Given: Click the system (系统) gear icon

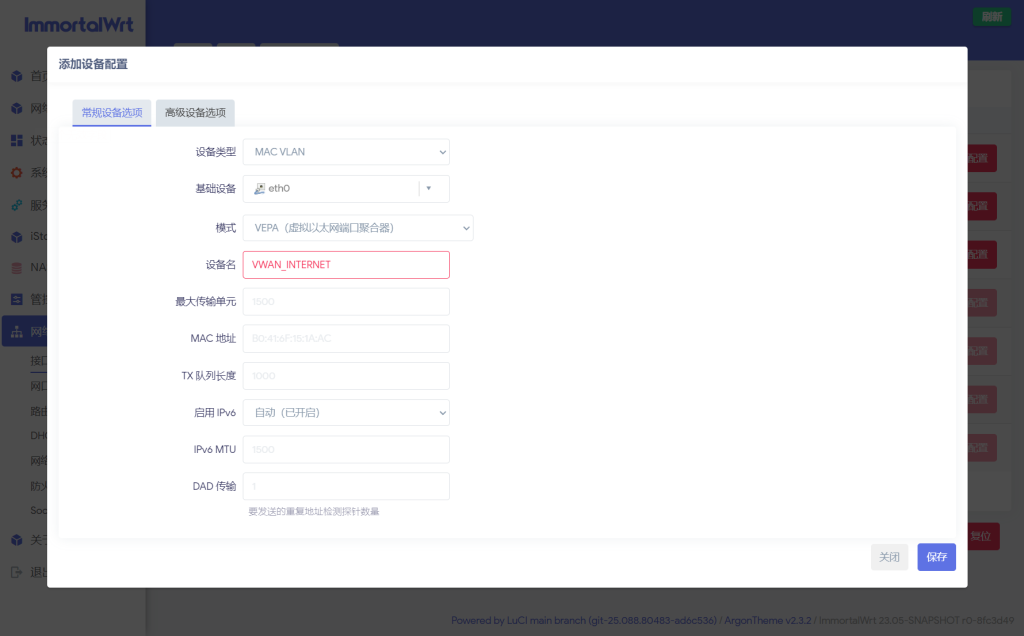Looking at the screenshot, I should click(17, 172).
